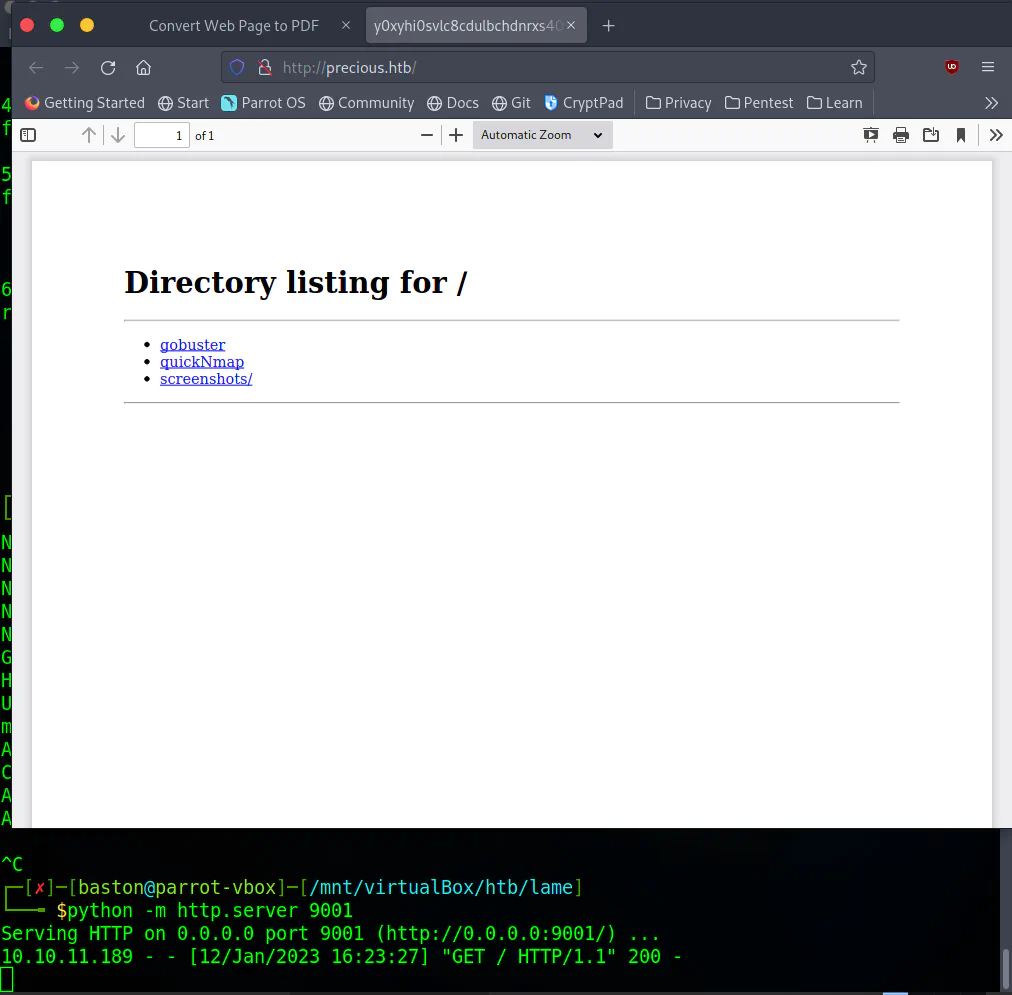The image size is (1012, 995).
Task: Bookmark this page with the star
Action: (858, 67)
